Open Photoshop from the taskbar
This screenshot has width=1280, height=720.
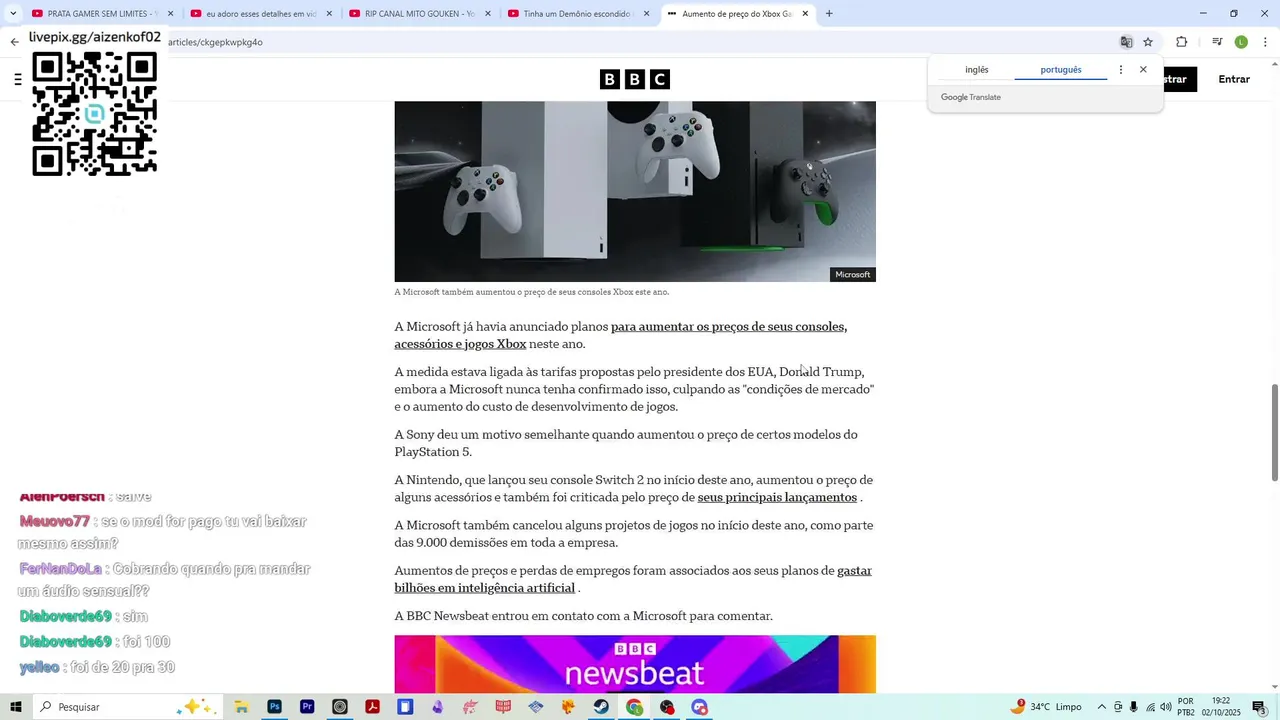pyautogui.click(x=274, y=707)
